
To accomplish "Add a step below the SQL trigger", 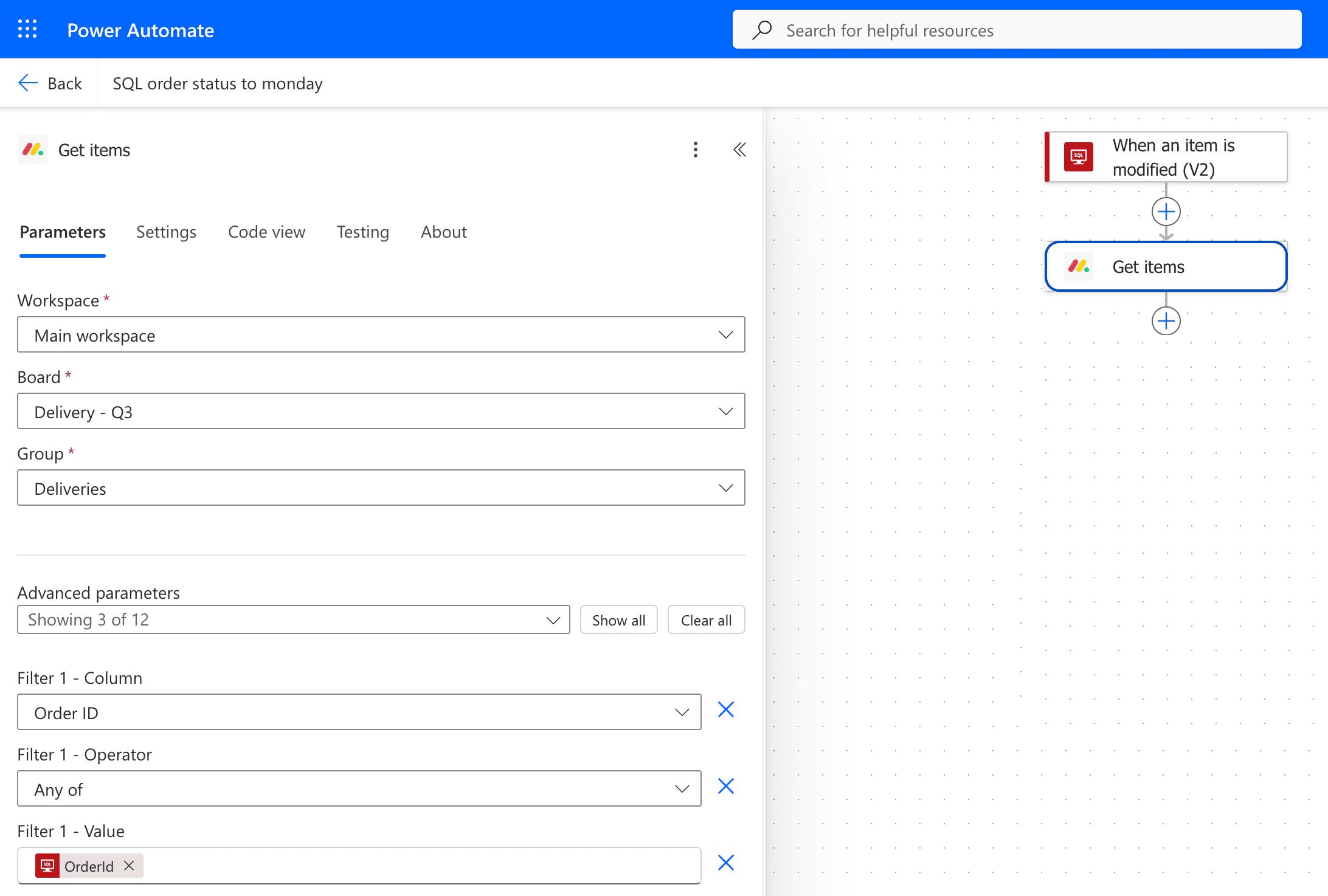I will pos(1166,212).
